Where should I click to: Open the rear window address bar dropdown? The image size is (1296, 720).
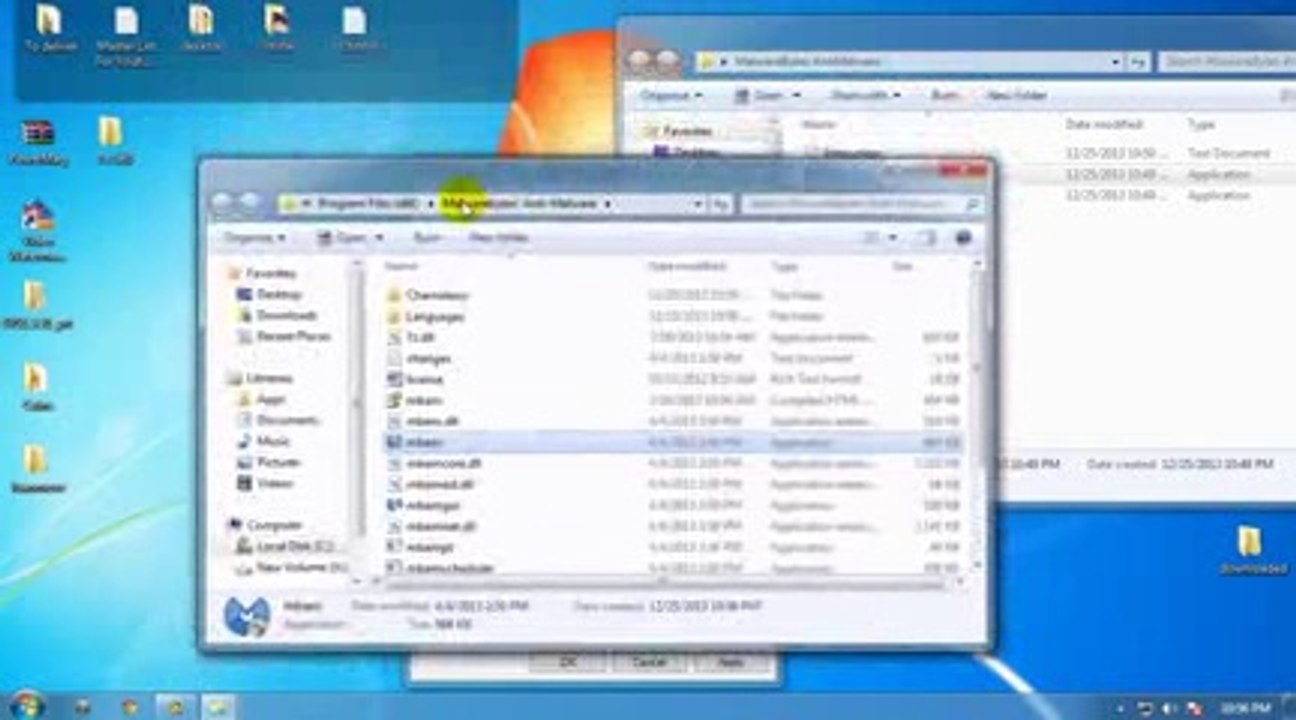(1116, 62)
